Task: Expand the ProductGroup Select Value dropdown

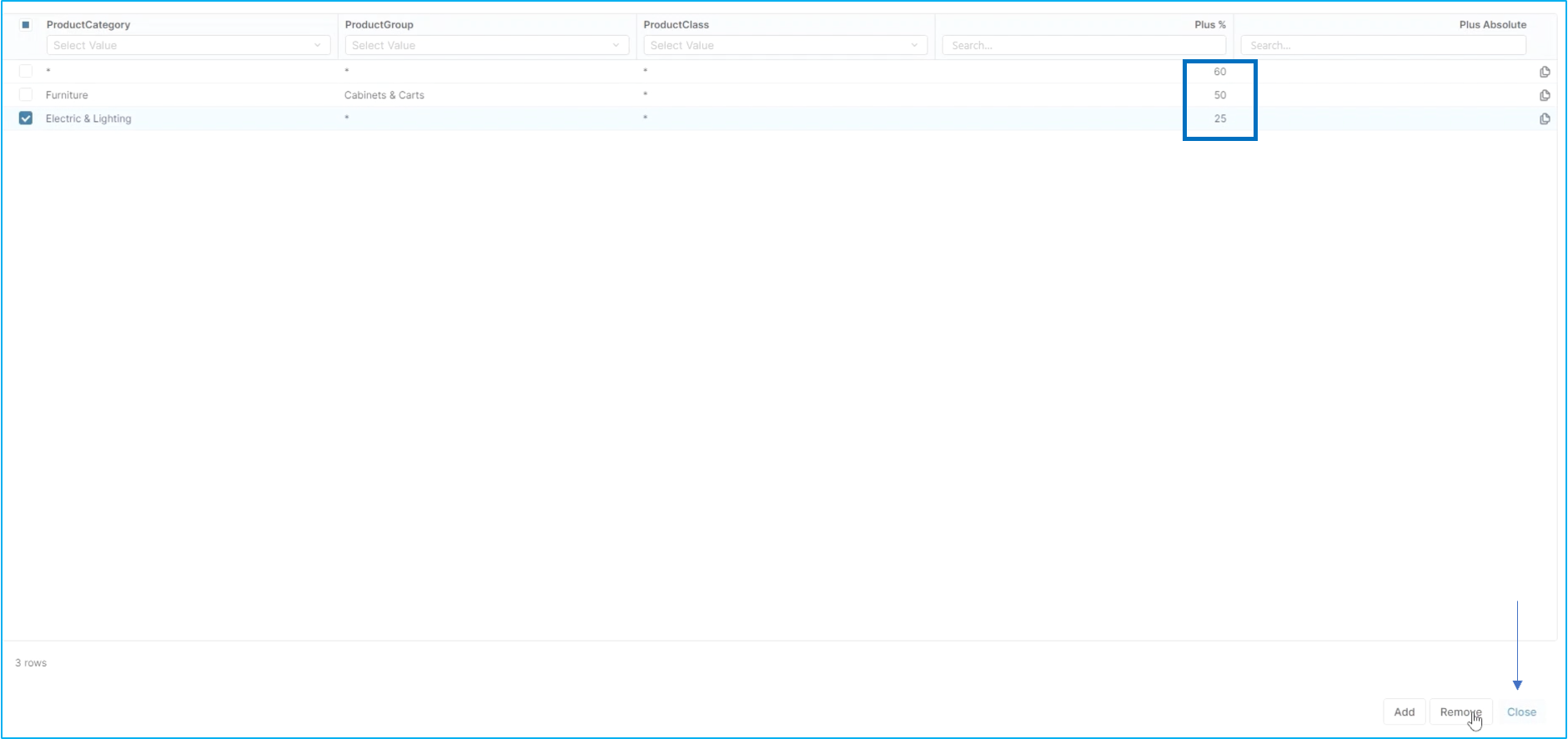Action: [486, 45]
